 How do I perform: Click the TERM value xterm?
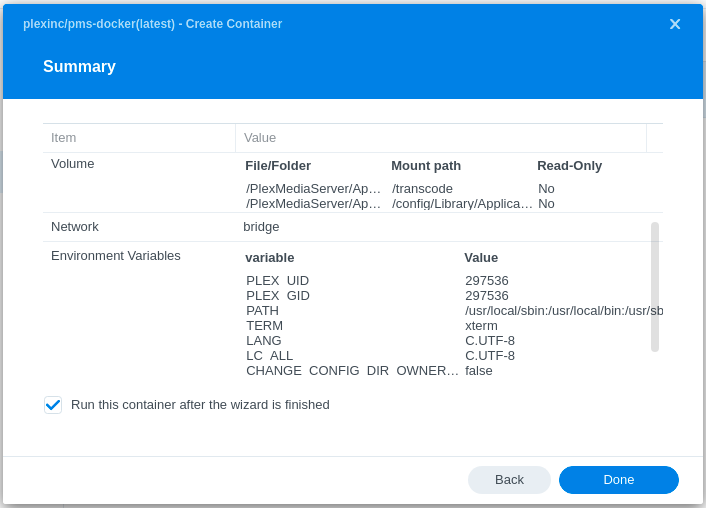(x=481, y=326)
